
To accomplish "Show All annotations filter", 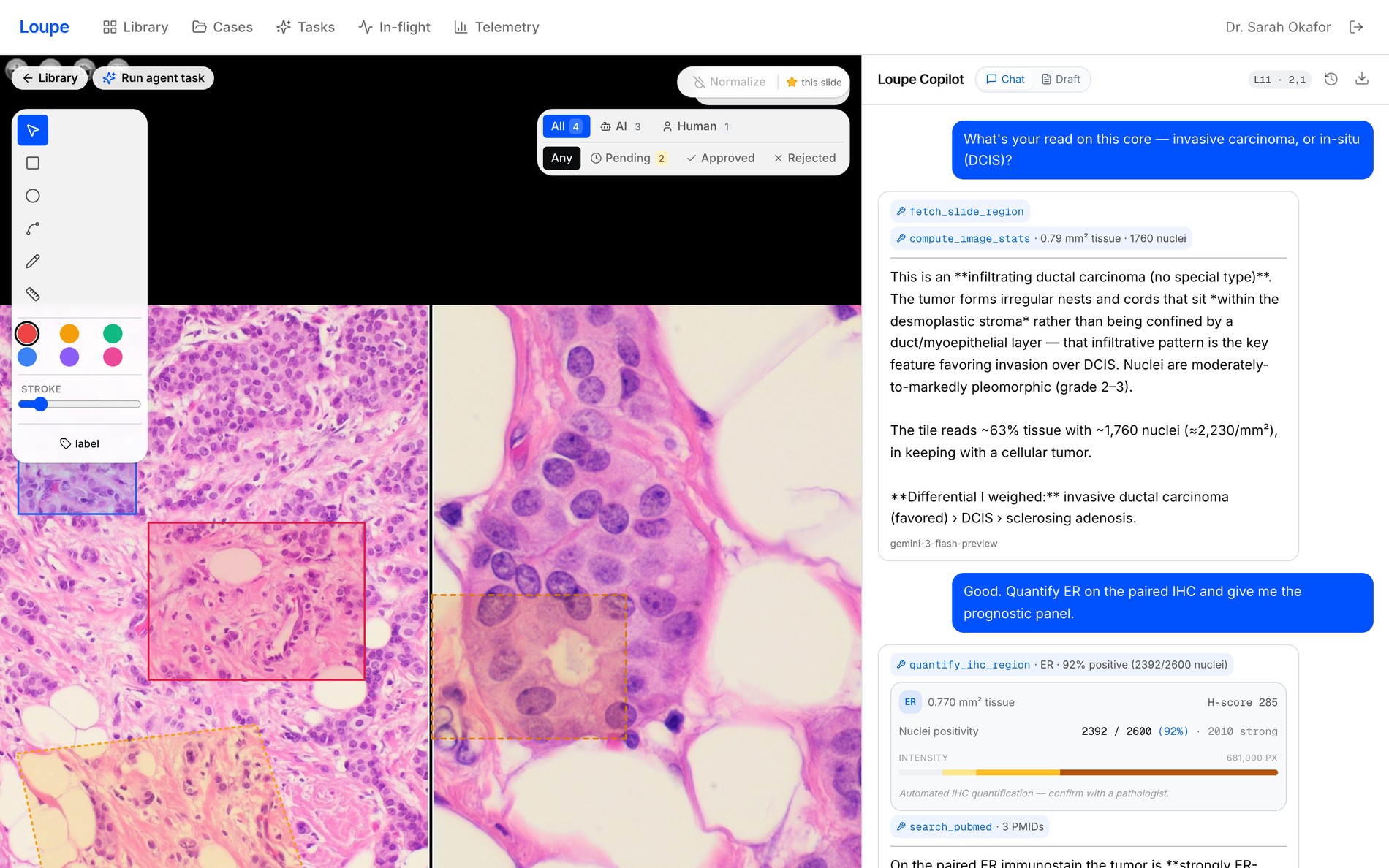I will pos(566,126).
